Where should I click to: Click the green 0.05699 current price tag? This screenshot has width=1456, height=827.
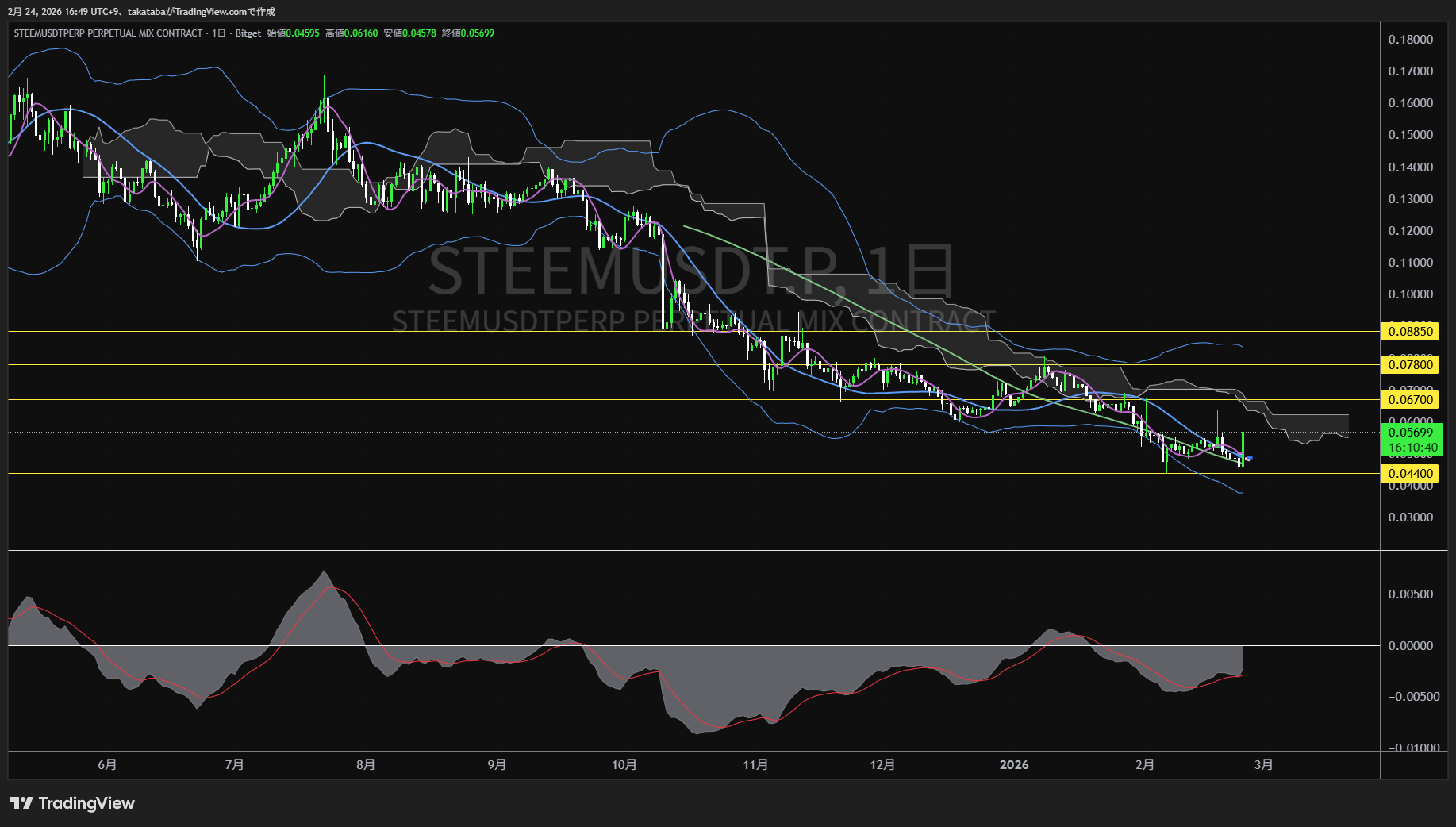(x=1410, y=433)
